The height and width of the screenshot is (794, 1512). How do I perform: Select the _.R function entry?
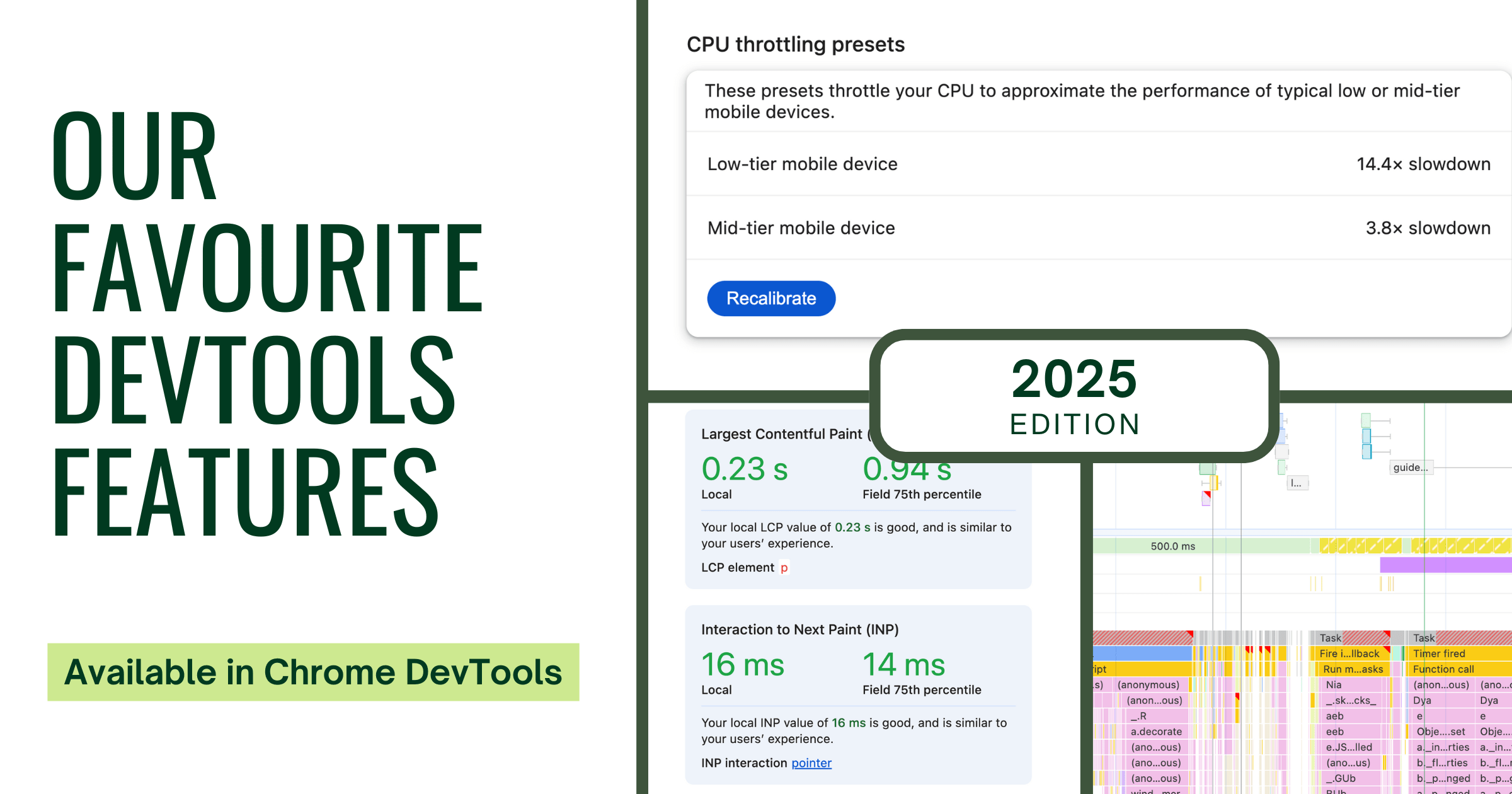point(1157,716)
